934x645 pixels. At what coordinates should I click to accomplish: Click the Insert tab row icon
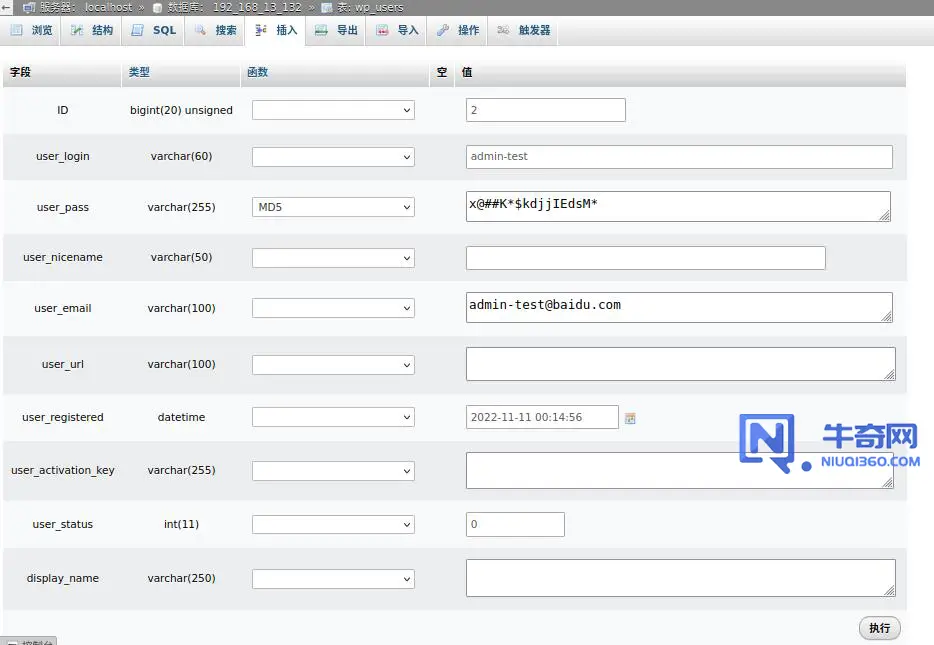tap(261, 30)
